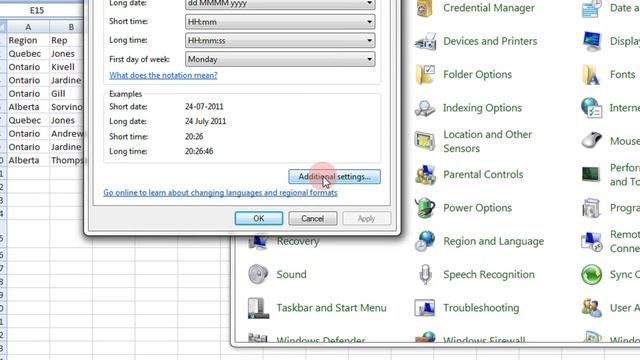Expand the Short time format dropdown
Image resolution: width=640 pixels, height=360 pixels.
click(280, 22)
